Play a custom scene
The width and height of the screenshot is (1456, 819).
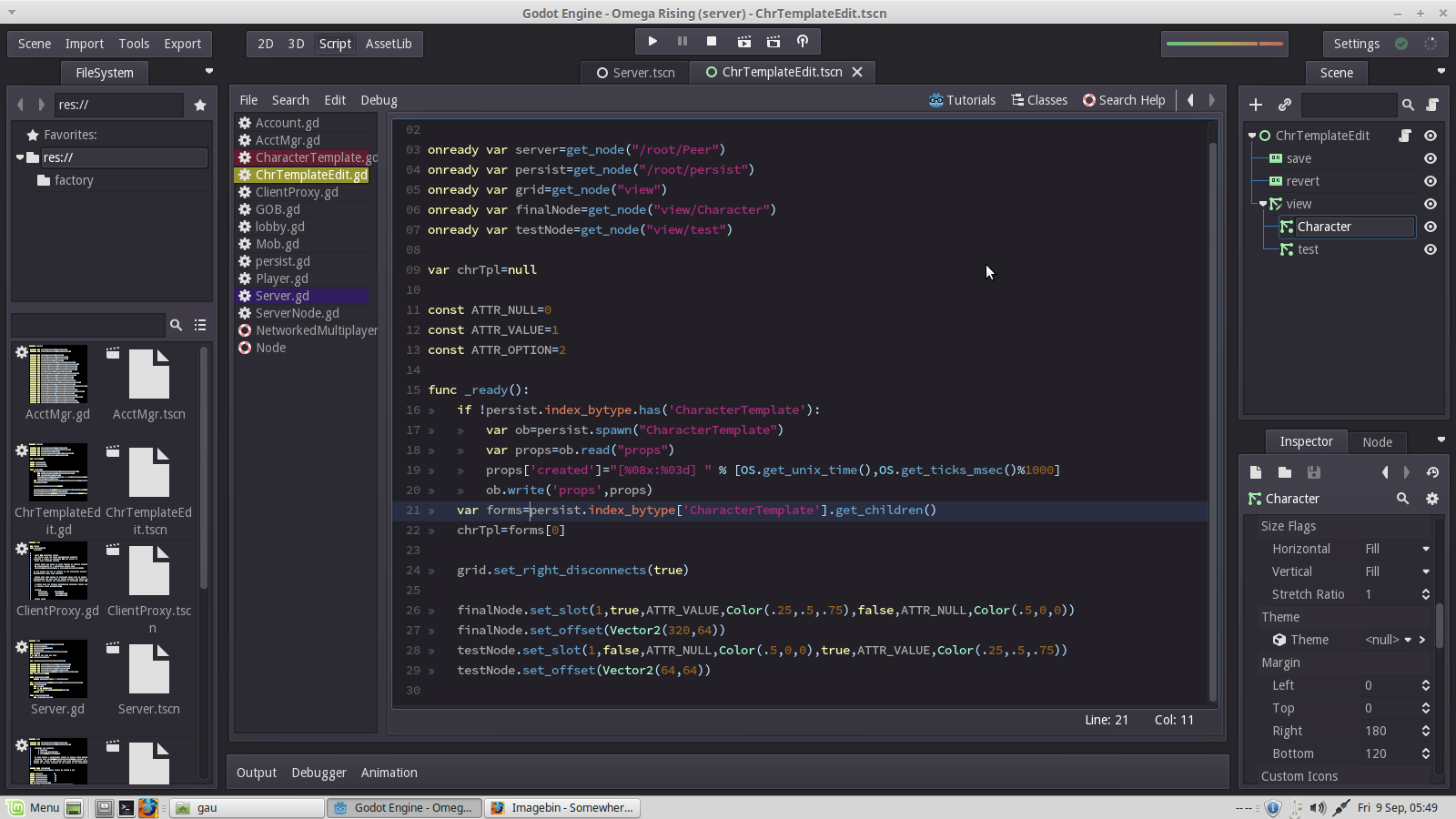pos(773,42)
